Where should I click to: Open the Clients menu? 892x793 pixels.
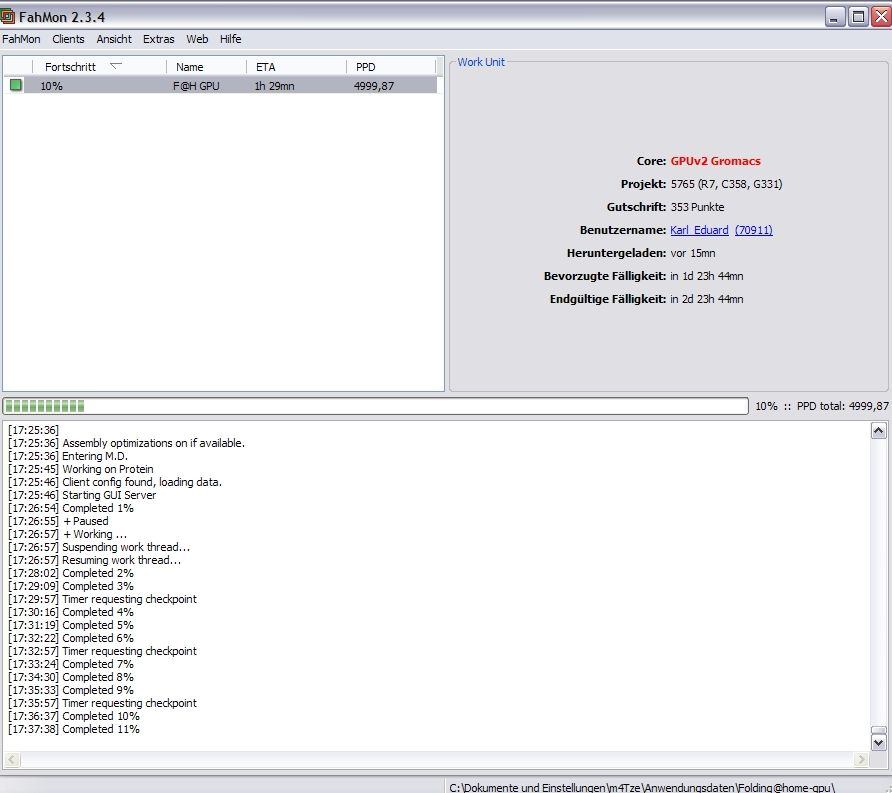(x=68, y=39)
